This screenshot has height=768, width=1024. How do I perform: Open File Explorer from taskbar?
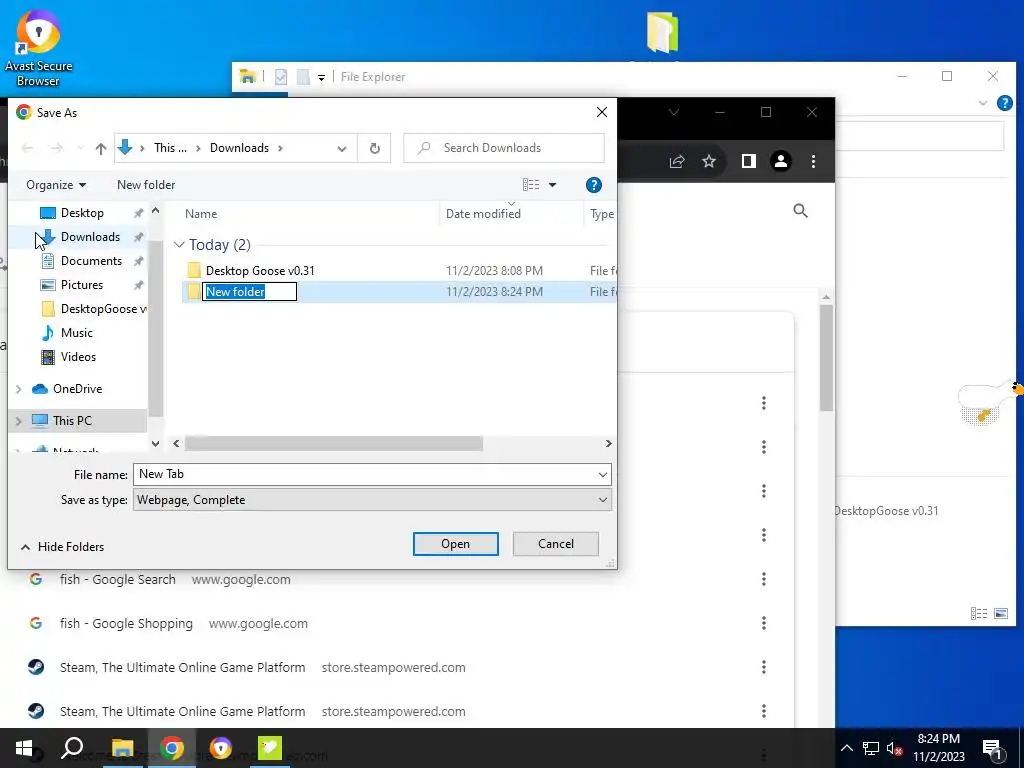pos(122,748)
